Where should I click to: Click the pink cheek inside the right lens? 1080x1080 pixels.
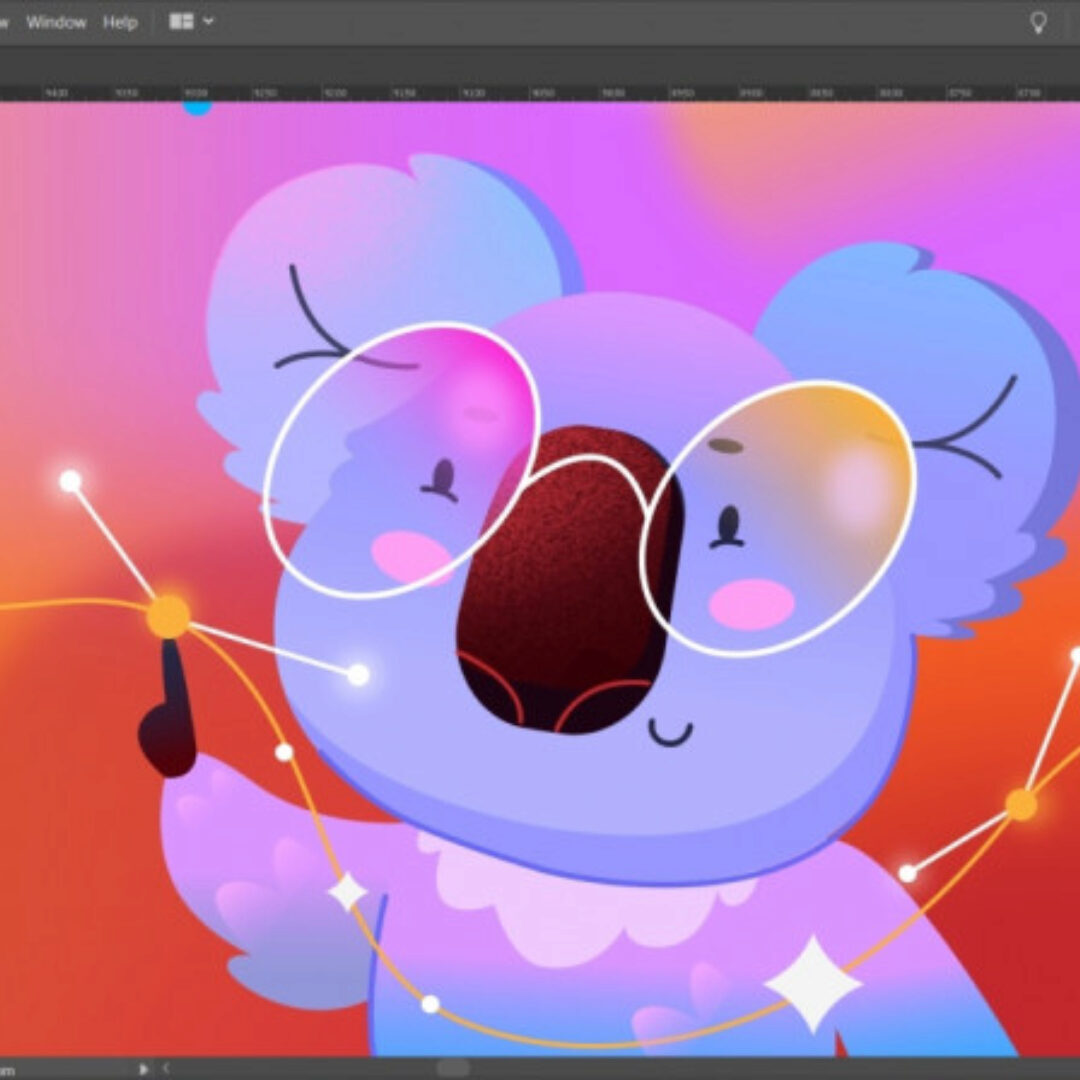coord(751,604)
